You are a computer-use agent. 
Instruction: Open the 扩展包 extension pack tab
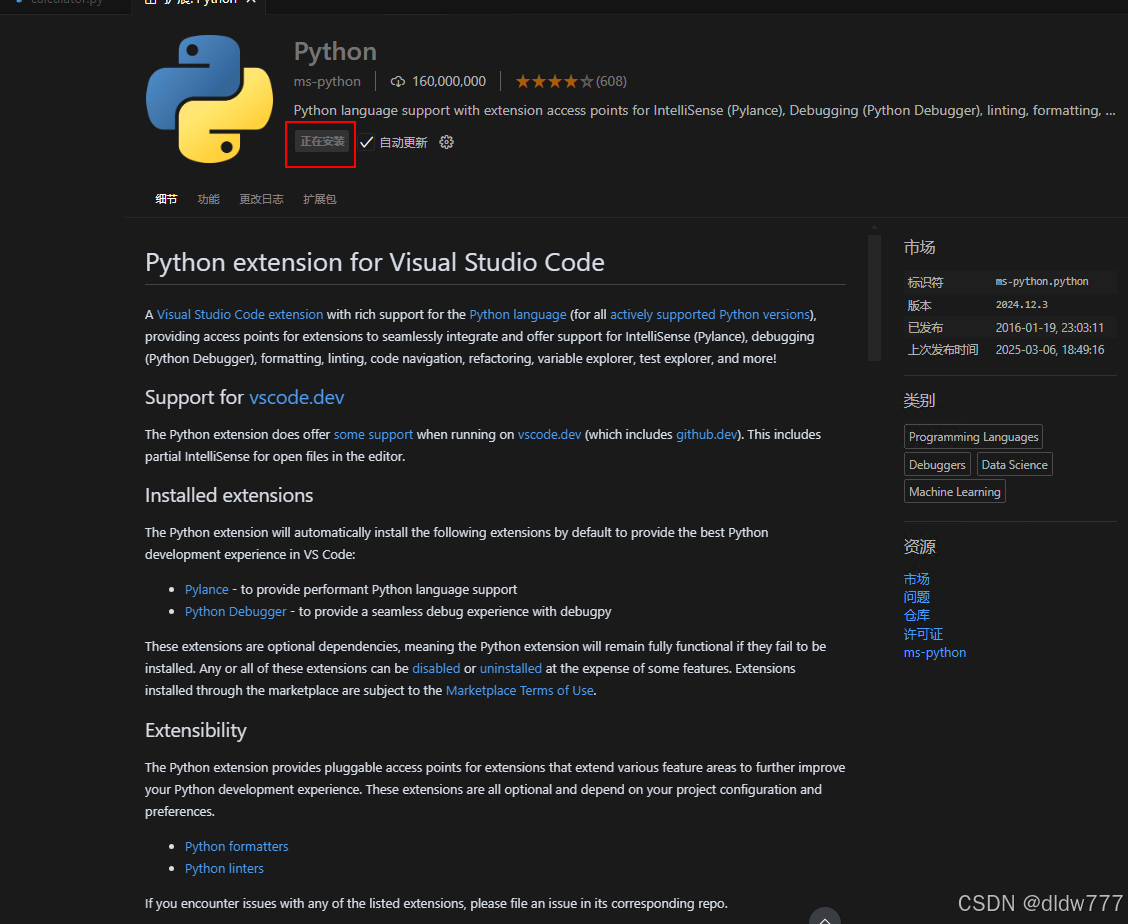(319, 199)
